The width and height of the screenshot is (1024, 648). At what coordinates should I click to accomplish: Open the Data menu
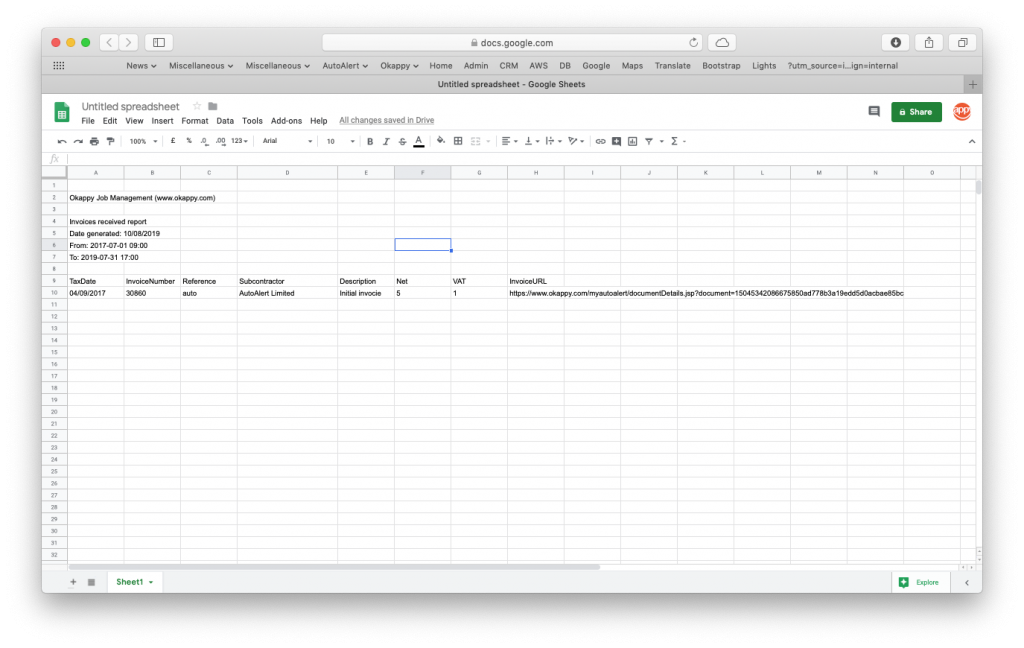point(225,121)
